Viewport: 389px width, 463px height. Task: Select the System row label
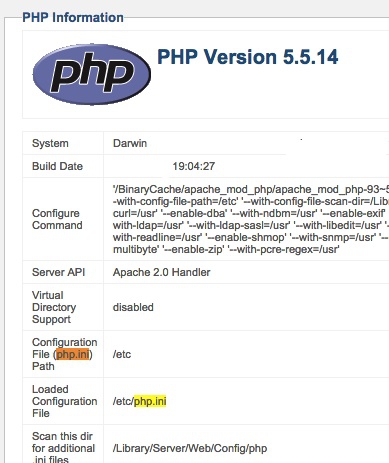(x=50, y=143)
